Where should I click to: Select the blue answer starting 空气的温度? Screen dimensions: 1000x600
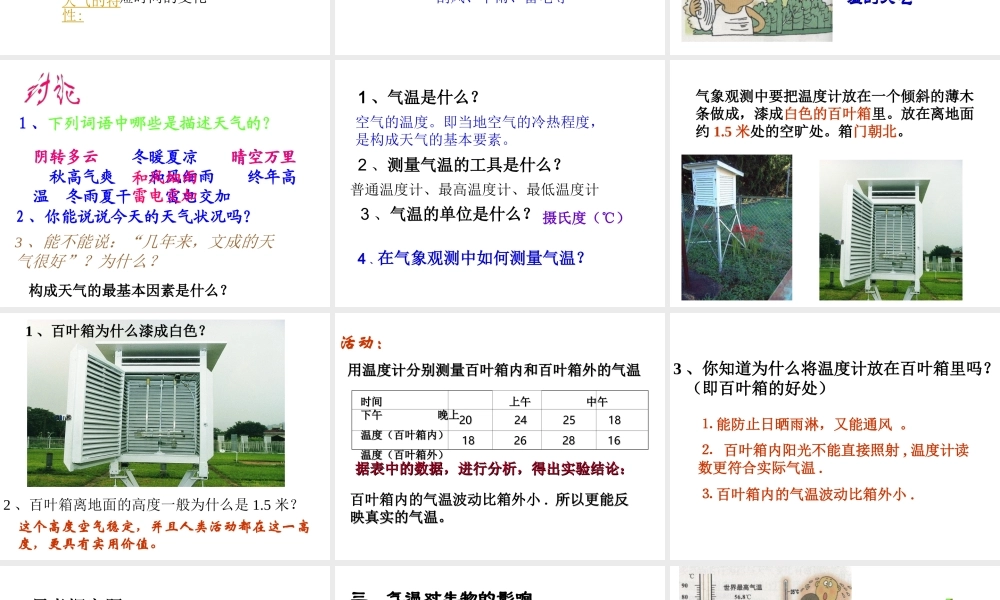(476, 131)
